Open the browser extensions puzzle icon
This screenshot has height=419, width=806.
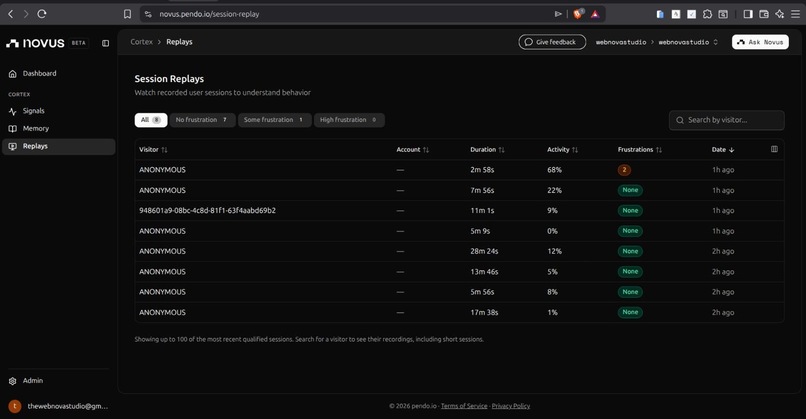(x=707, y=14)
